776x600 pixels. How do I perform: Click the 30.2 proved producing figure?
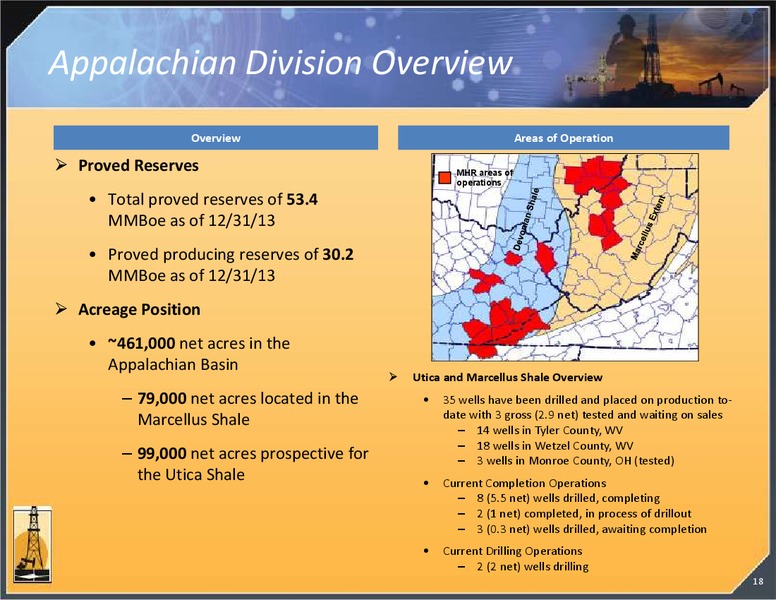[338, 254]
